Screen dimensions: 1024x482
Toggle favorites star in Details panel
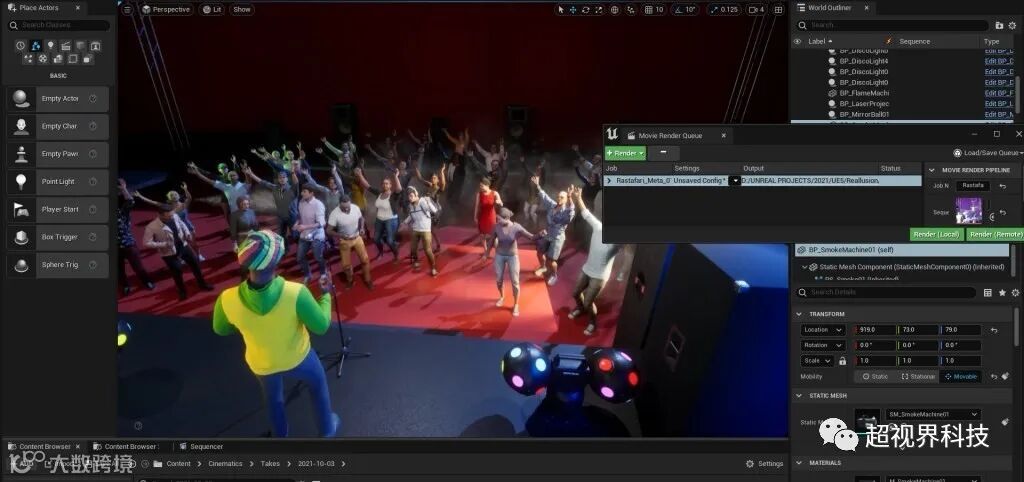tap(1002, 293)
